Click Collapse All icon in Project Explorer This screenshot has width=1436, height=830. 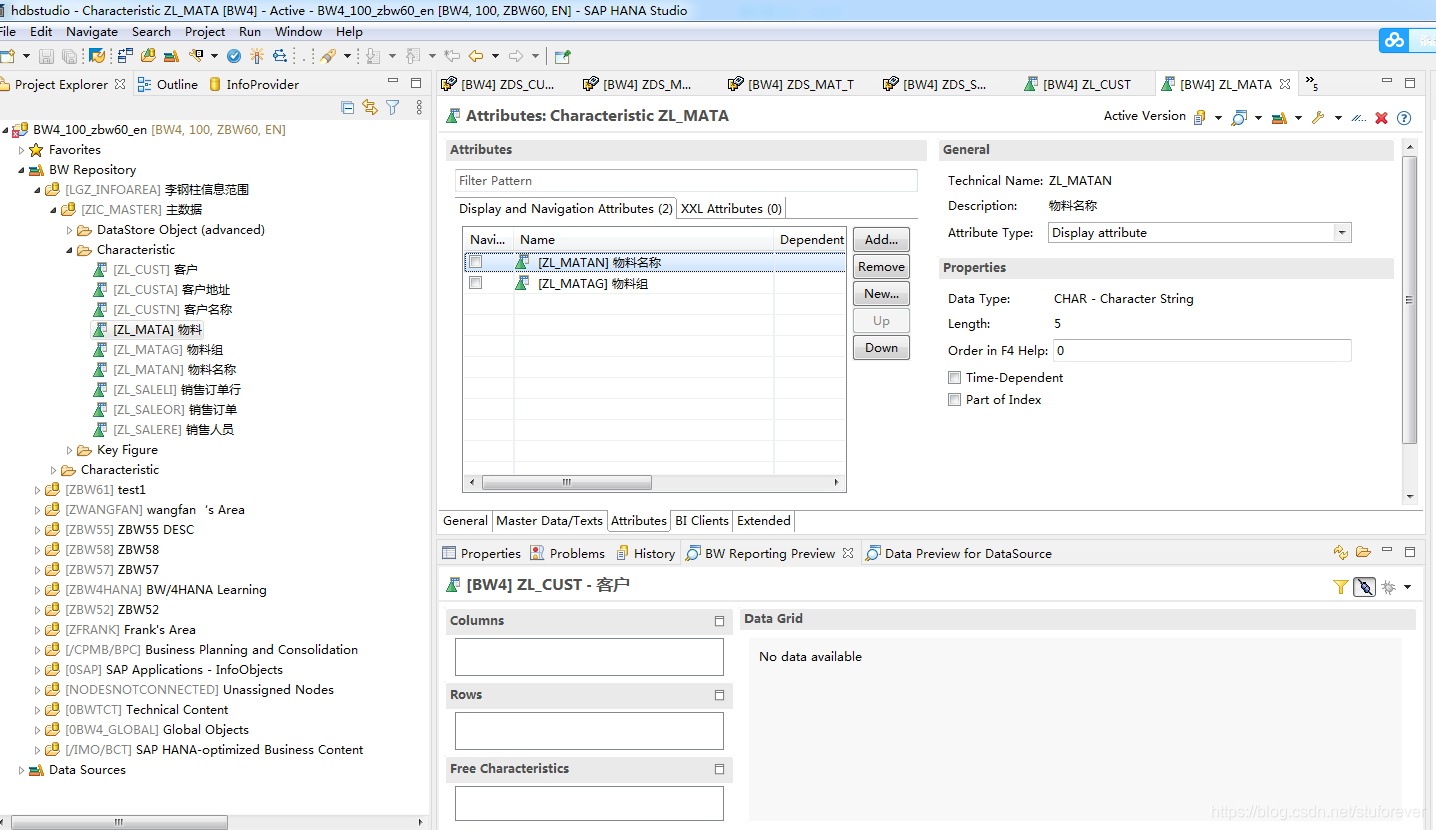[x=348, y=107]
